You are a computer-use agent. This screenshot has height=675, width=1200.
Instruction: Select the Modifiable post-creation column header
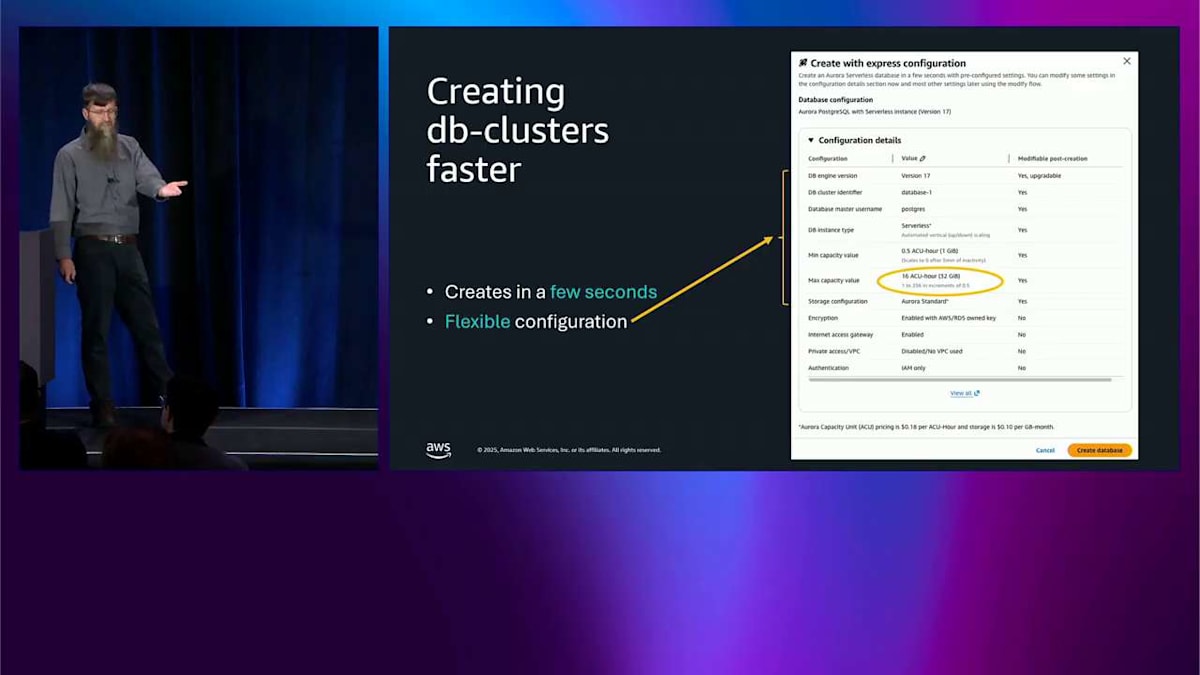coord(1052,158)
